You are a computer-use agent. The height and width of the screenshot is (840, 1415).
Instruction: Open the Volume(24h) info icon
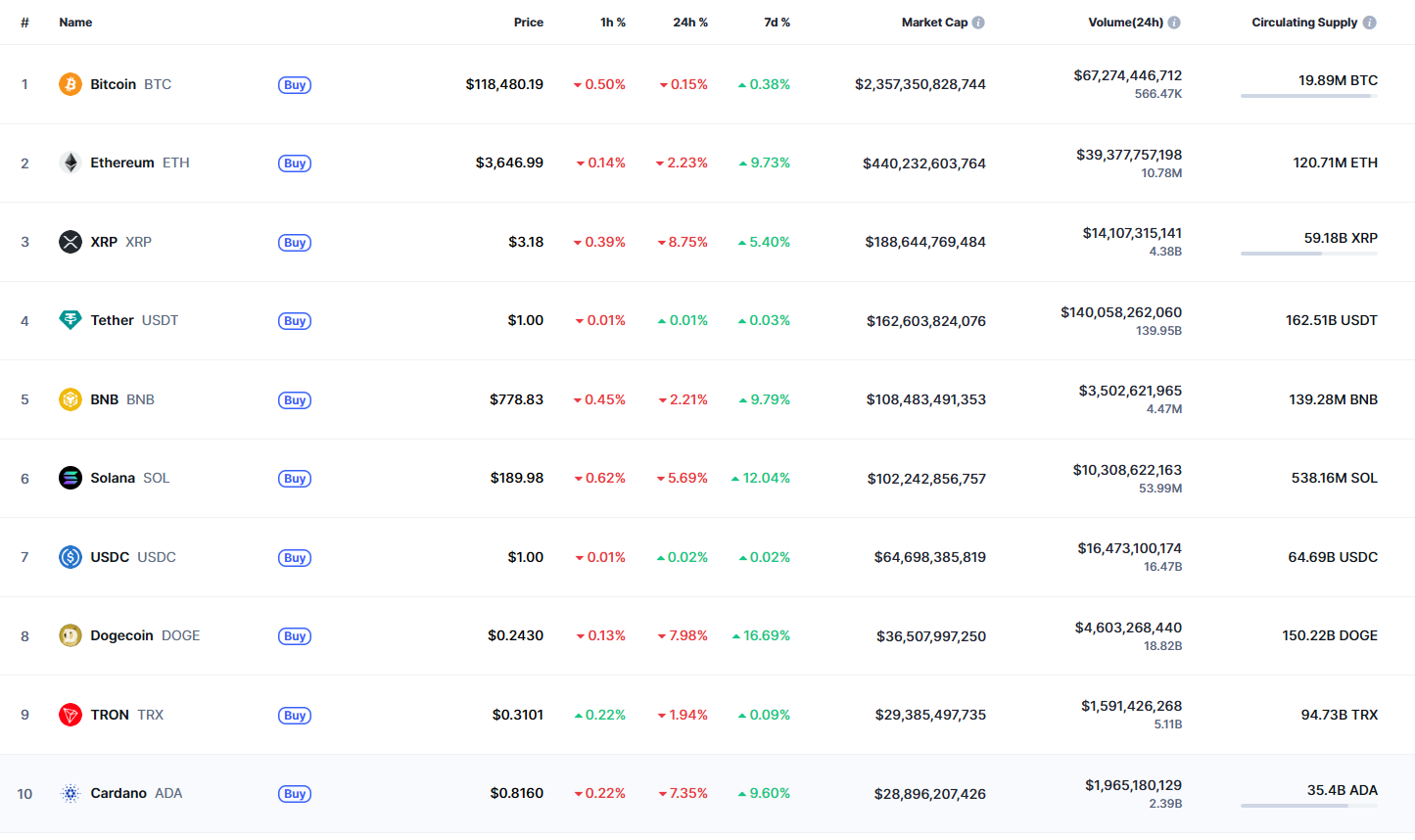tap(1174, 23)
